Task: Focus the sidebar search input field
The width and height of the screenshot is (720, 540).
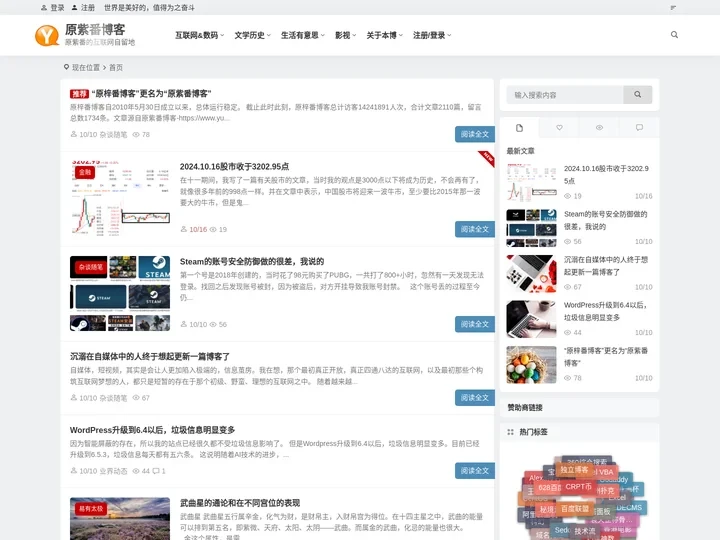Action: pyautogui.click(x=565, y=95)
